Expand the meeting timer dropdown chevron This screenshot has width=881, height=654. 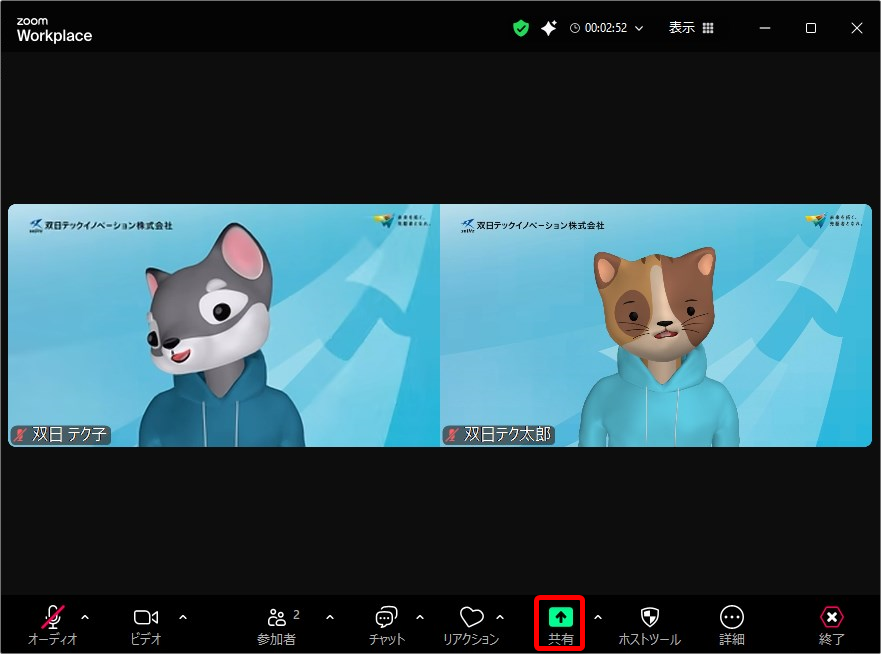pos(639,28)
